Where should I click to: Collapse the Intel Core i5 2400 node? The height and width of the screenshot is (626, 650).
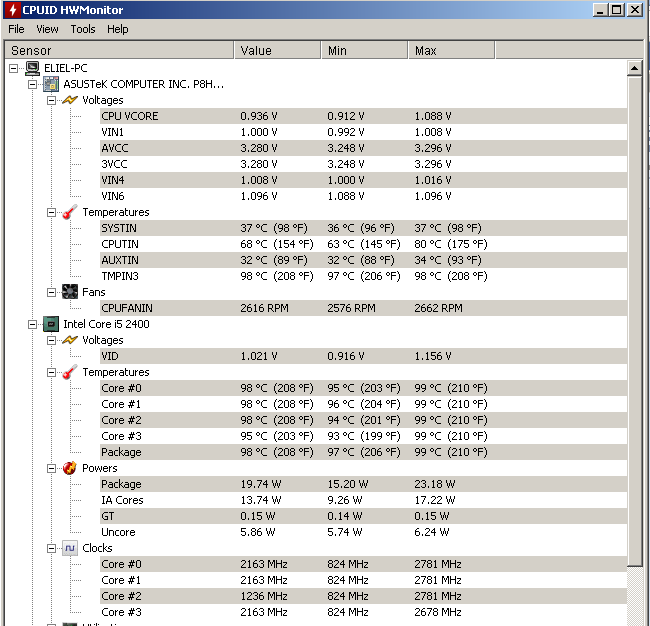(x=32, y=325)
